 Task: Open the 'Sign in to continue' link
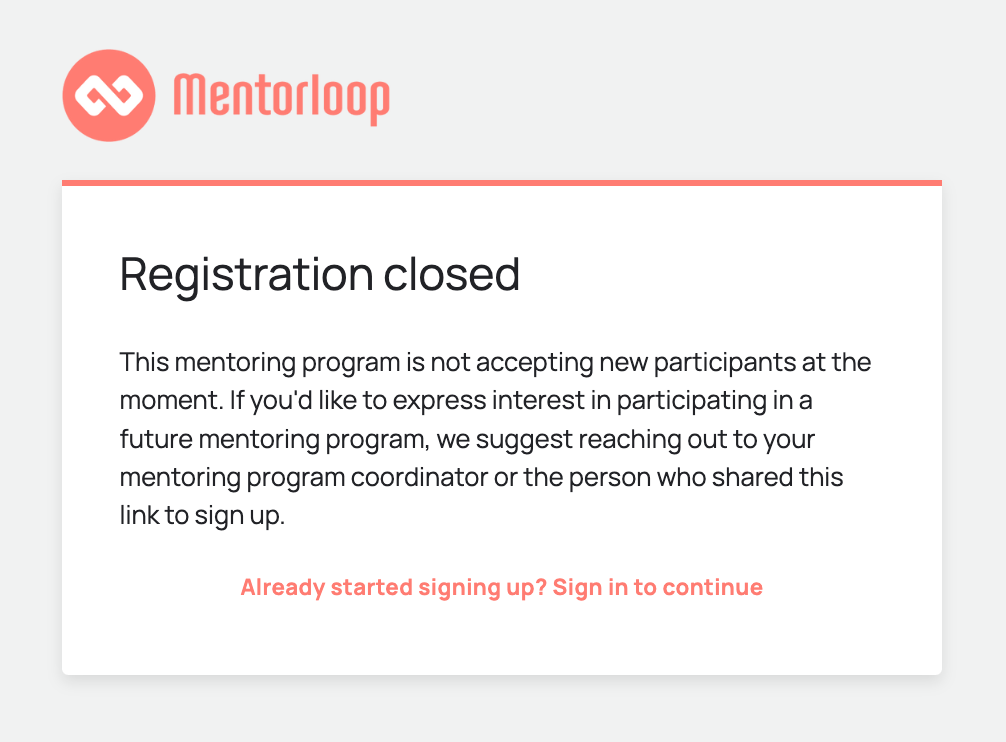tap(657, 587)
